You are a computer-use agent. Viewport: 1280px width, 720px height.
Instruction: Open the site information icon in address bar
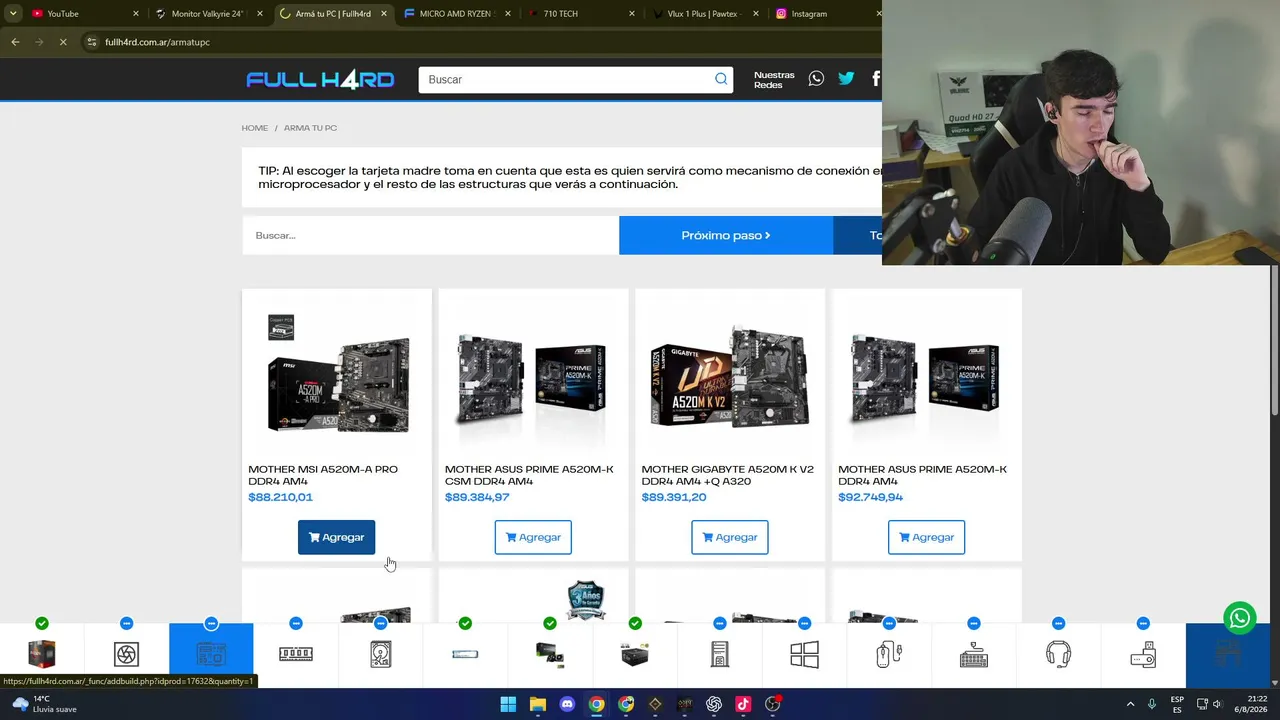pyautogui.click(x=91, y=42)
